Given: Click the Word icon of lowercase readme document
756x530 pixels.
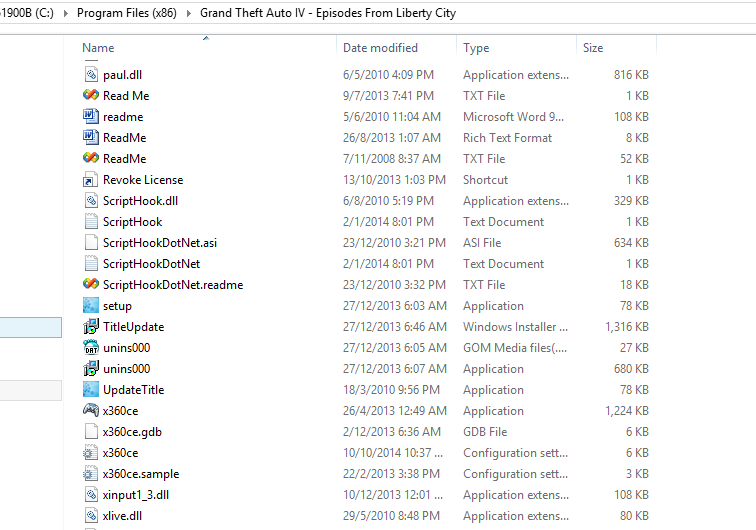Looking at the screenshot, I should (91, 117).
